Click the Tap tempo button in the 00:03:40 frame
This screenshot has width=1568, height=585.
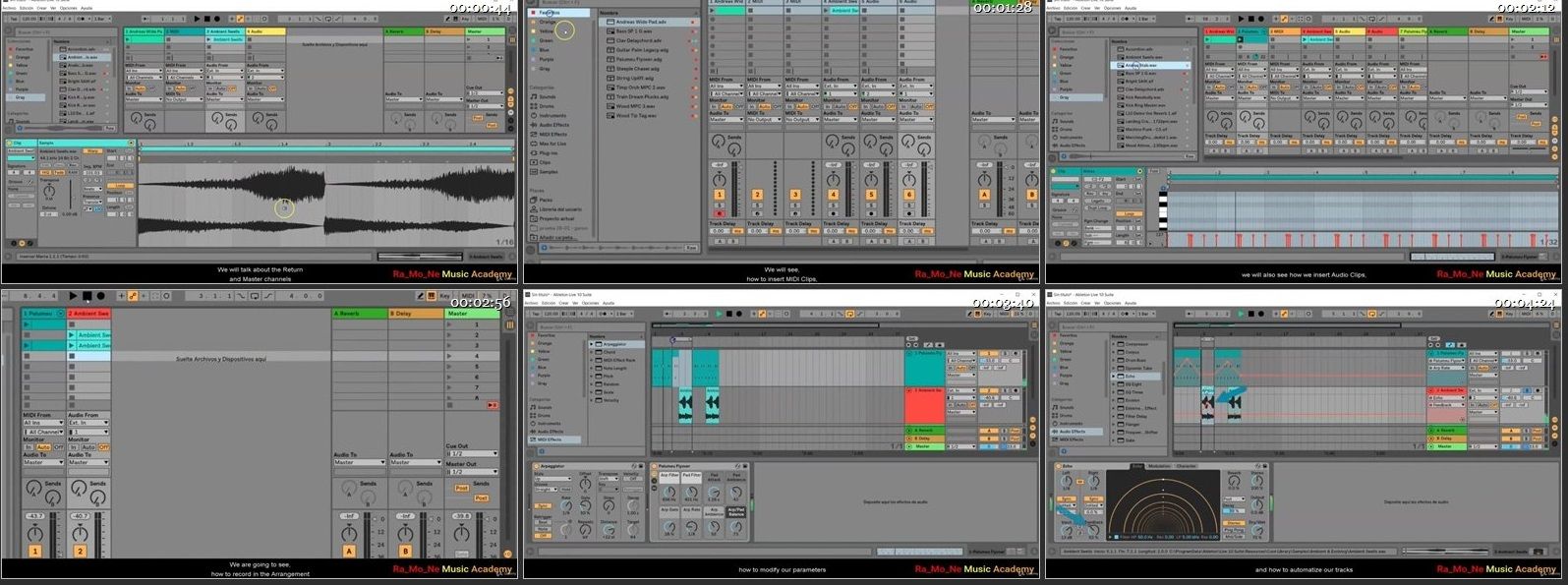(x=535, y=314)
